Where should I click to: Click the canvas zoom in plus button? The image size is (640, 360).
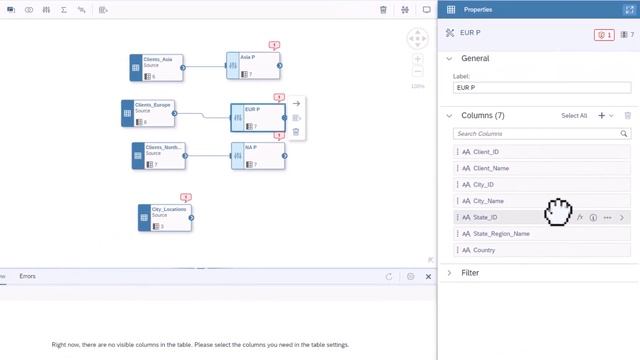click(x=418, y=59)
